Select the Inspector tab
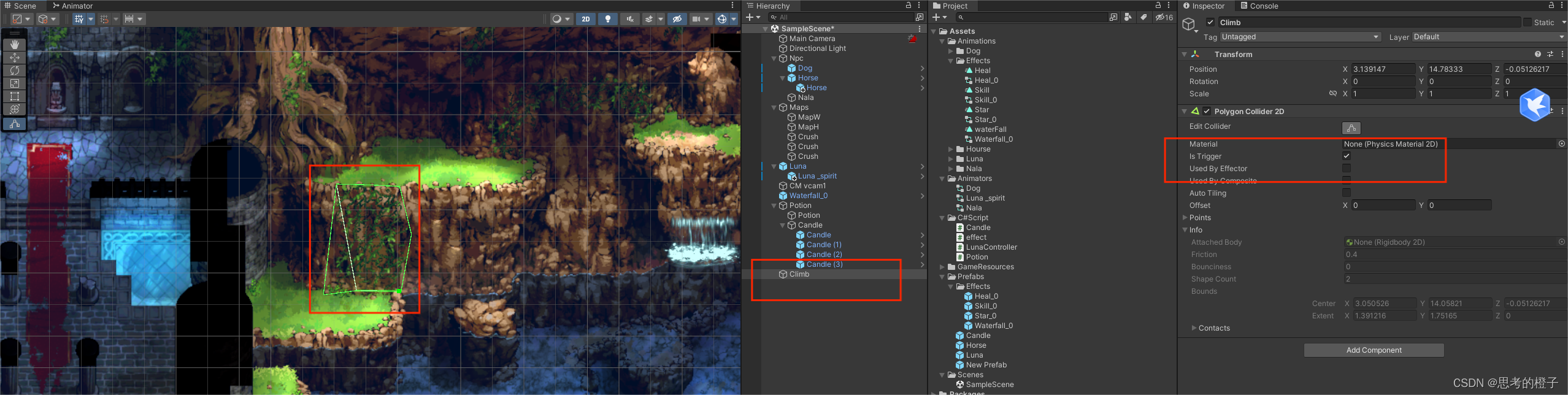1568x395 pixels. tap(1204, 6)
